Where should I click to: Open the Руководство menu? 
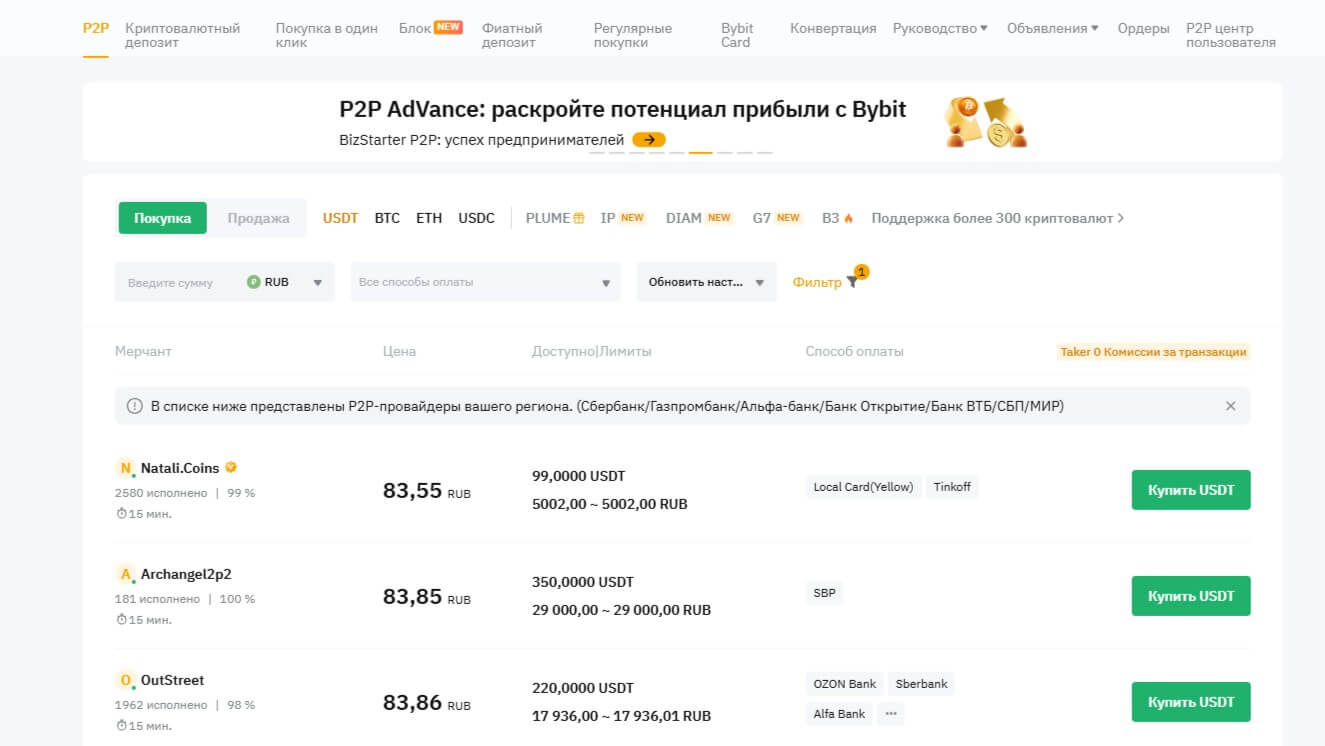coord(940,28)
